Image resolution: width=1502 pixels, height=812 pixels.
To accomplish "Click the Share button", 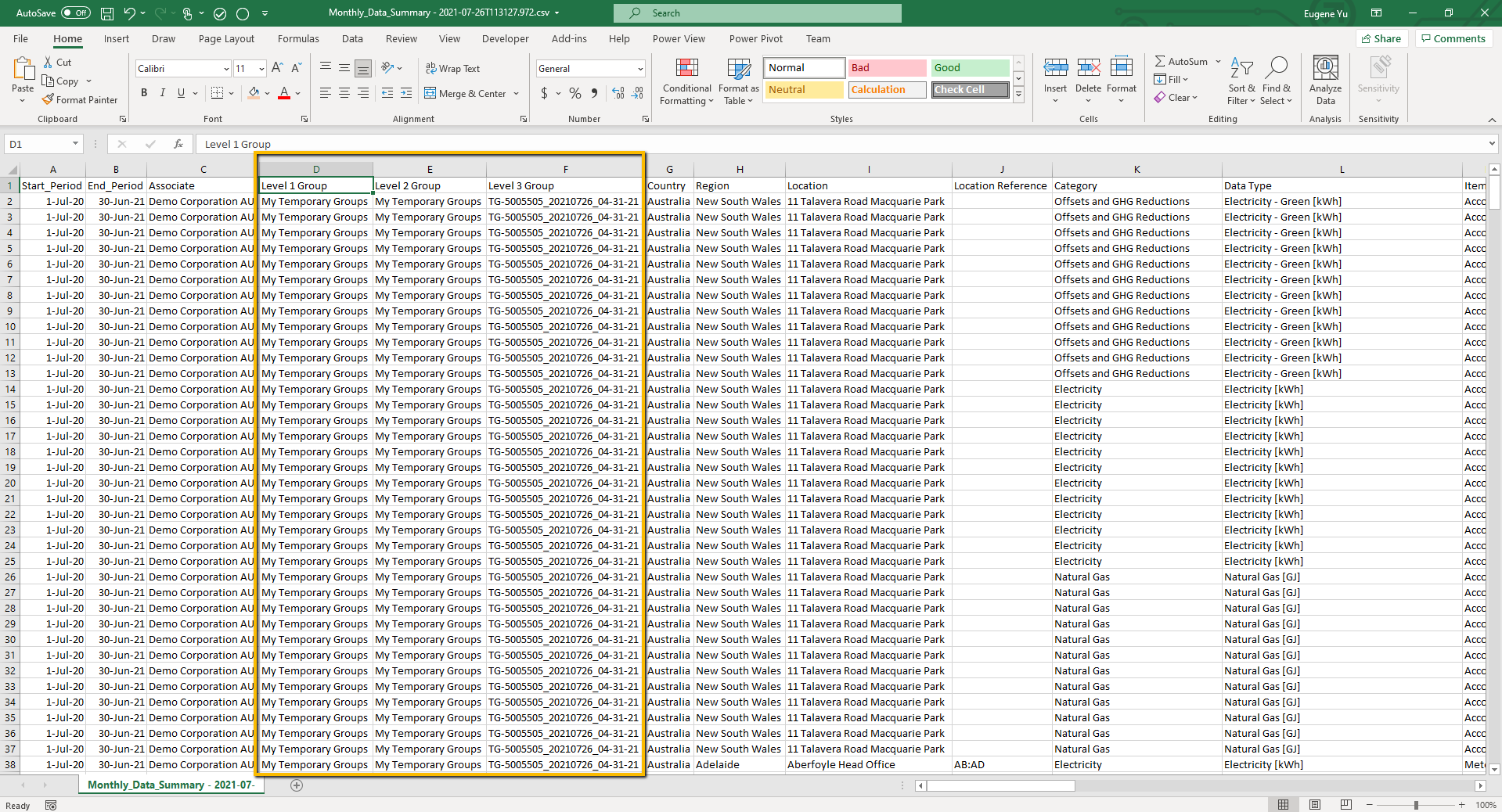I will pos(1381,39).
